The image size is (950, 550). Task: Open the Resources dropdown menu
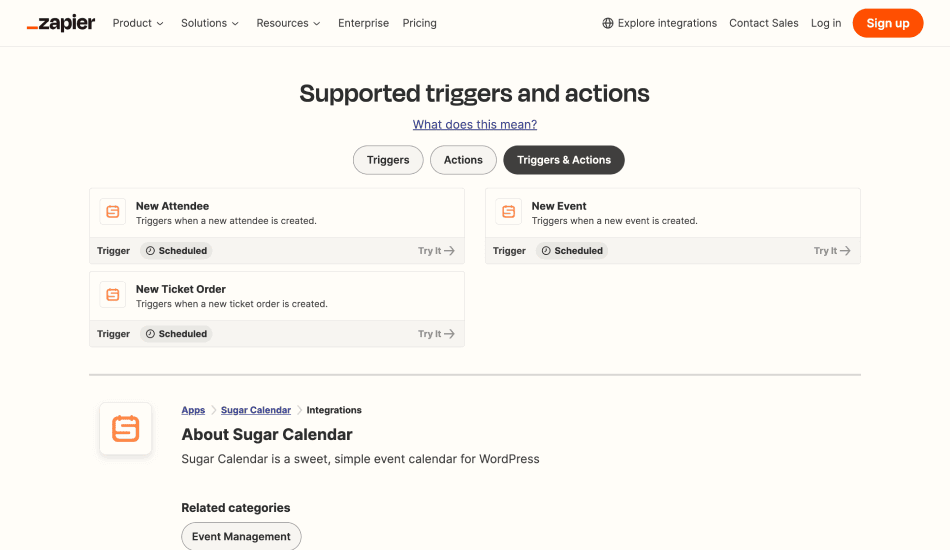coord(288,23)
